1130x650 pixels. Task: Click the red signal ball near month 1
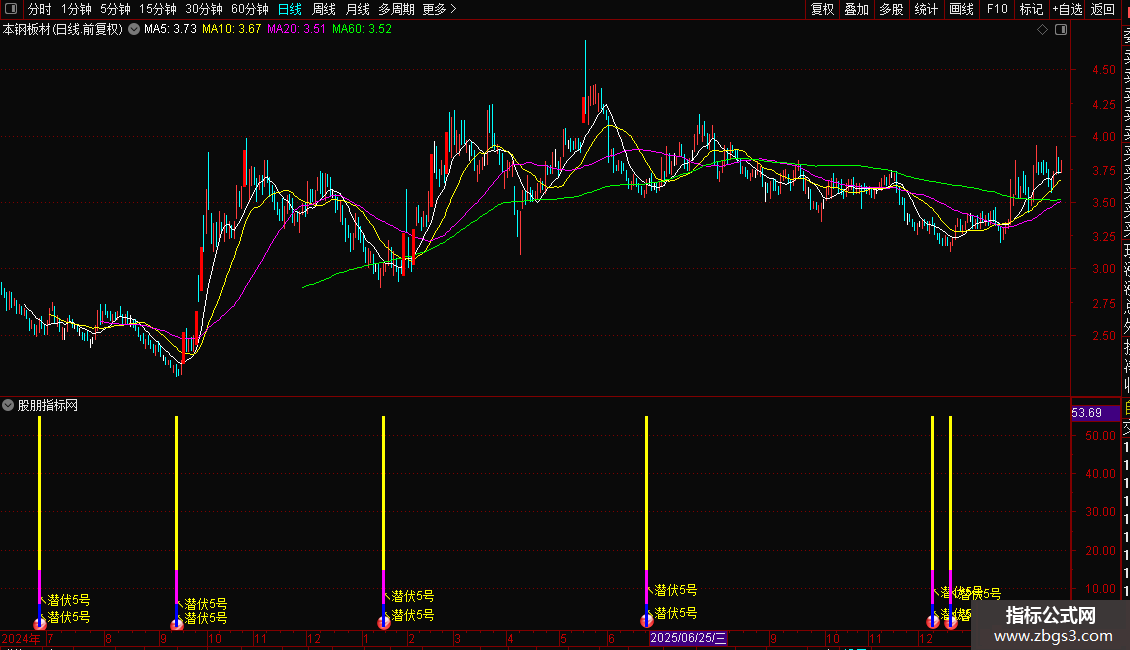[383, 623]
